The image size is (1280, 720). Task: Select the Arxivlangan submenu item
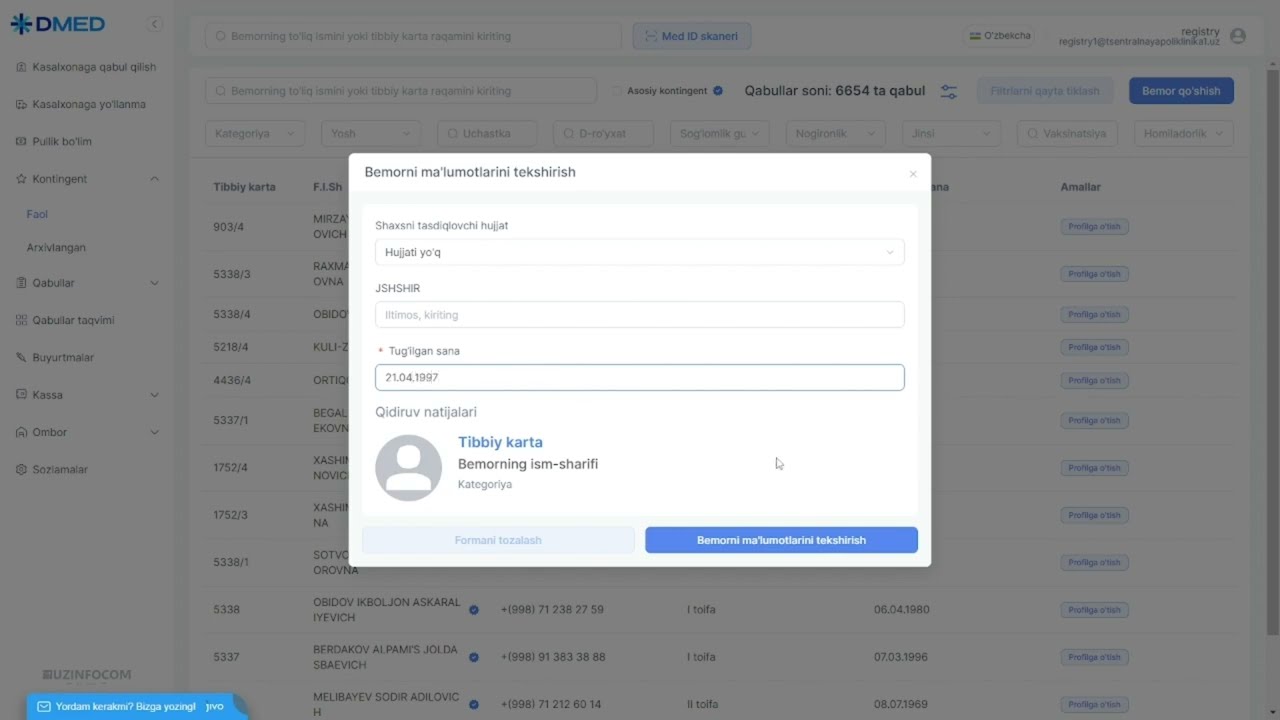tap(56, 247)
